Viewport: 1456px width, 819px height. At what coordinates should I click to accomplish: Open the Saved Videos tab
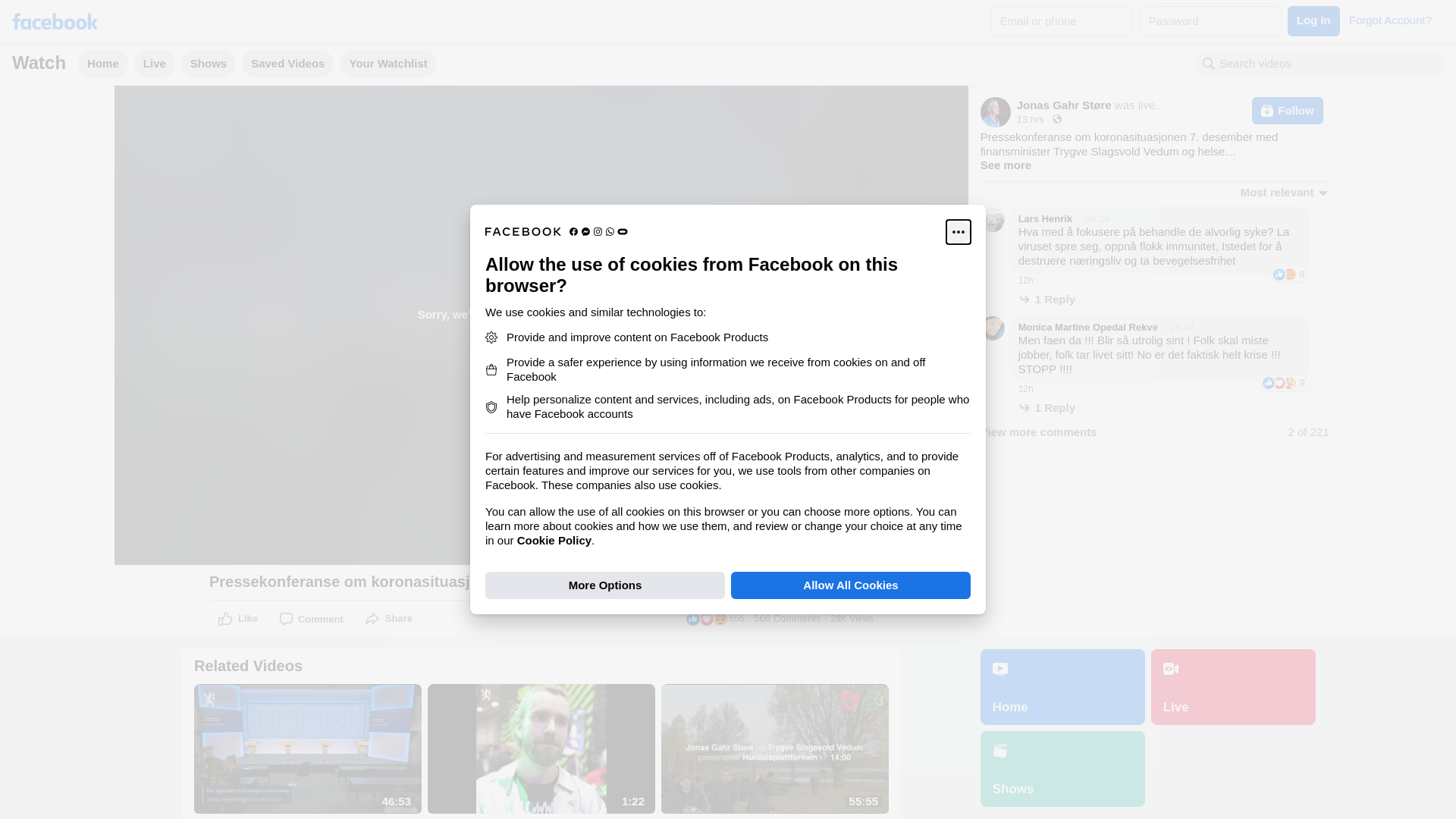[288, 64]
